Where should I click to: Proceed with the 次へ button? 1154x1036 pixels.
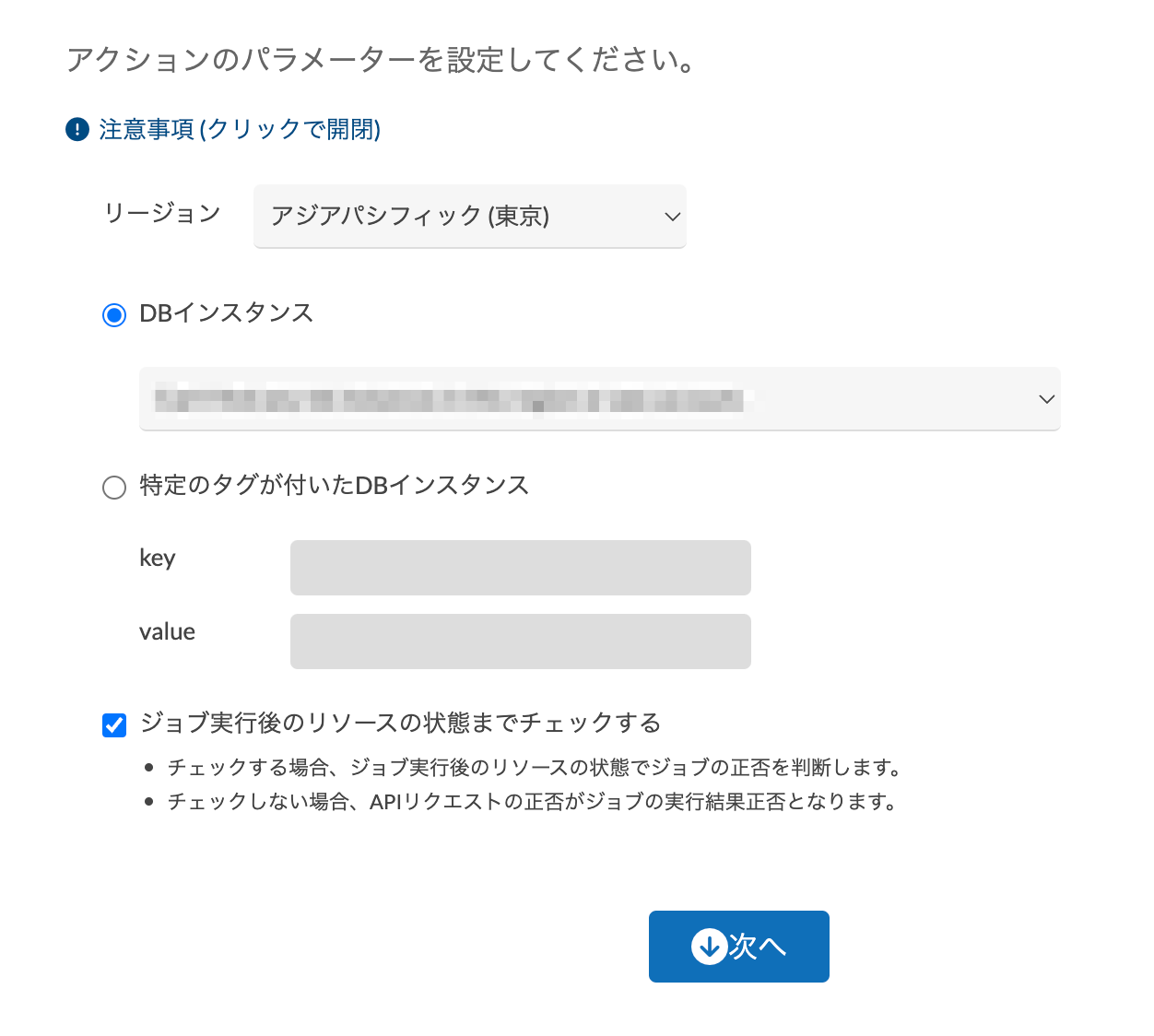point(739,947)
